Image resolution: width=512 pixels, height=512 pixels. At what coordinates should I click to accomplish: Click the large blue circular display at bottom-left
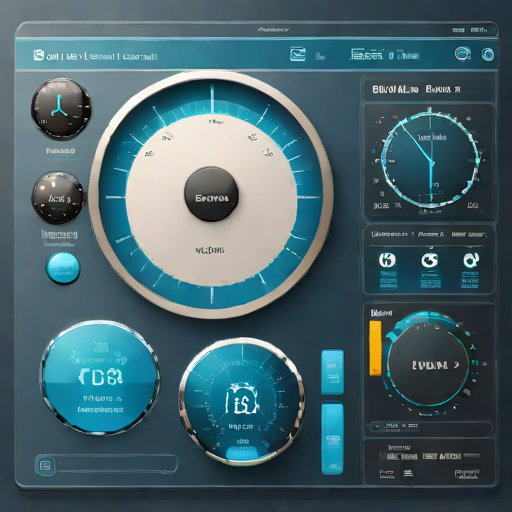100,378
